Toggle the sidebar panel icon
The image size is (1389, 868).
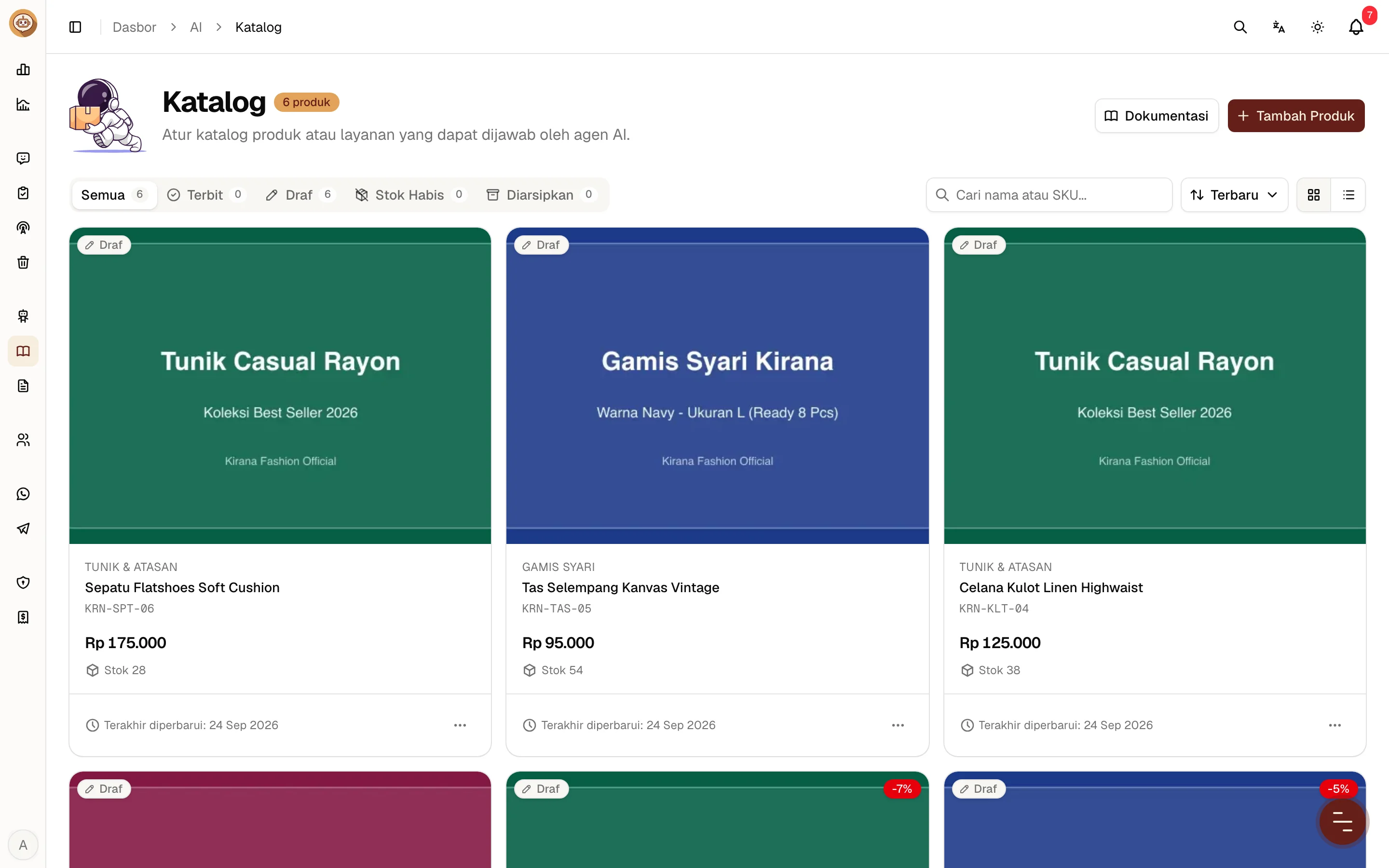pyautogui.click(x=75, y=27)
